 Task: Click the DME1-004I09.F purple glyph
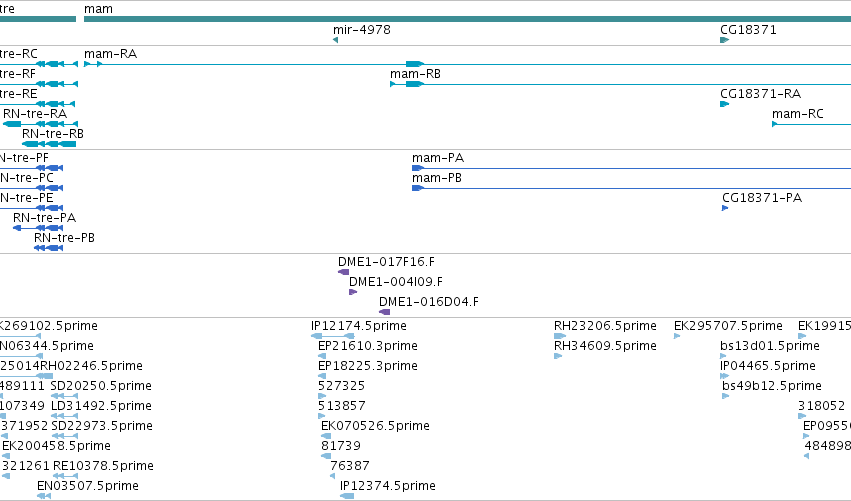click(x=353, y=292)
